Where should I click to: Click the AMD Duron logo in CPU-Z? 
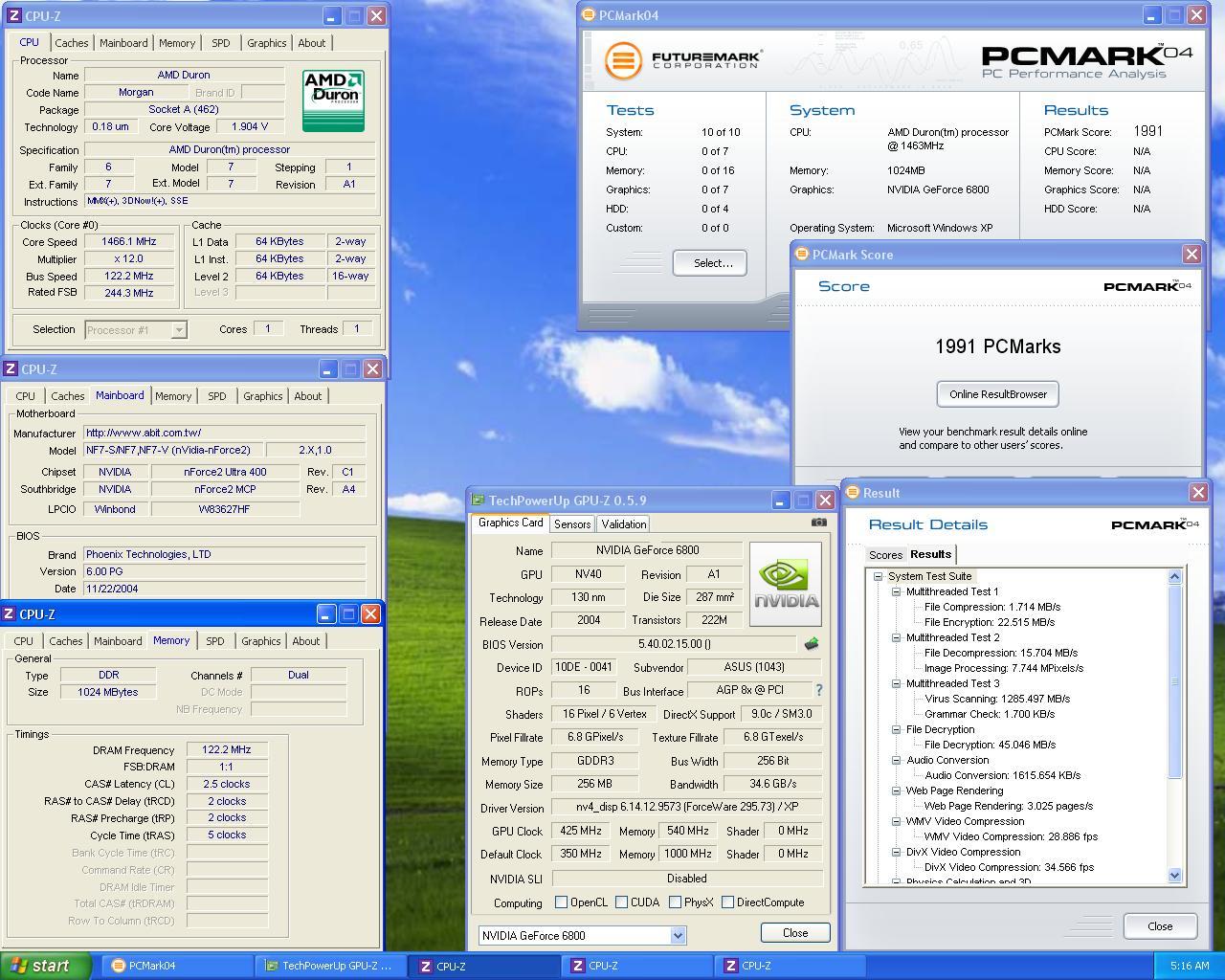click(x=333, y=100)
